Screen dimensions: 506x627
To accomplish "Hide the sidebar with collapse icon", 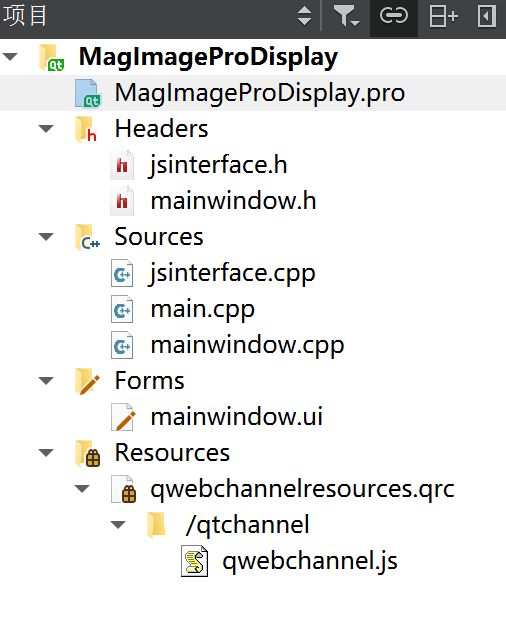I will point(487,16).
